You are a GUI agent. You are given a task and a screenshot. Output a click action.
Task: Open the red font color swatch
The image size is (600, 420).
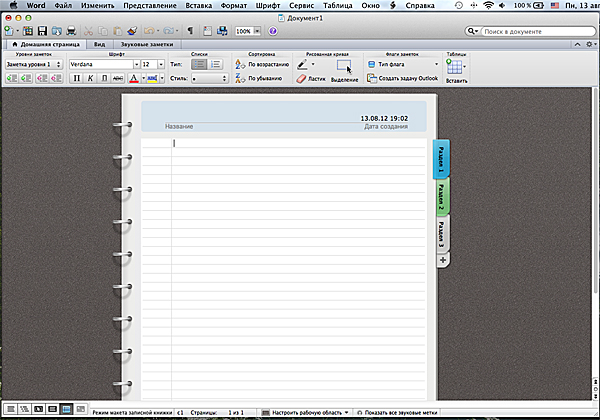(x=134, y=77)
